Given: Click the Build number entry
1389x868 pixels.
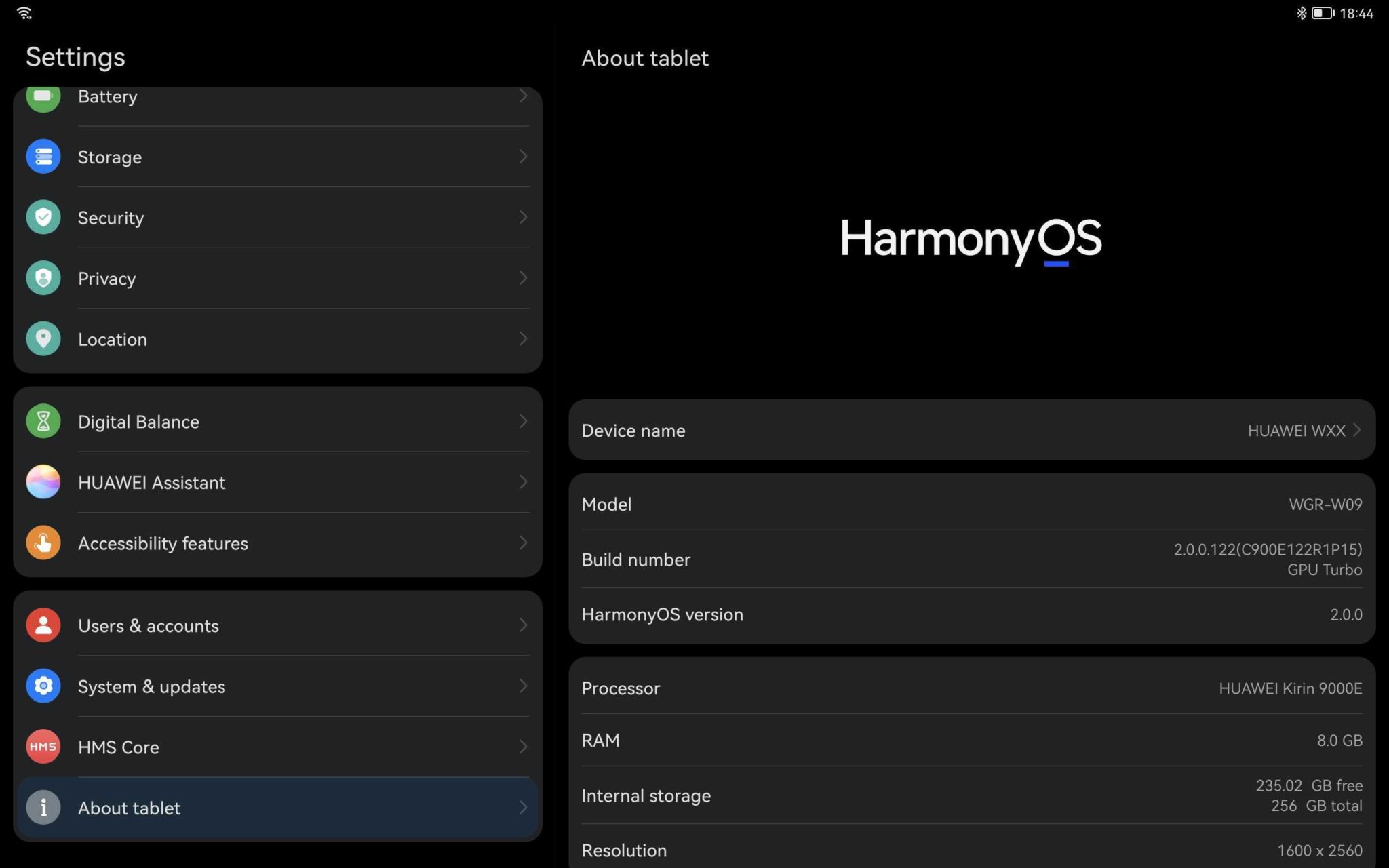Looking at the screenshot, I should coord(970,559).
